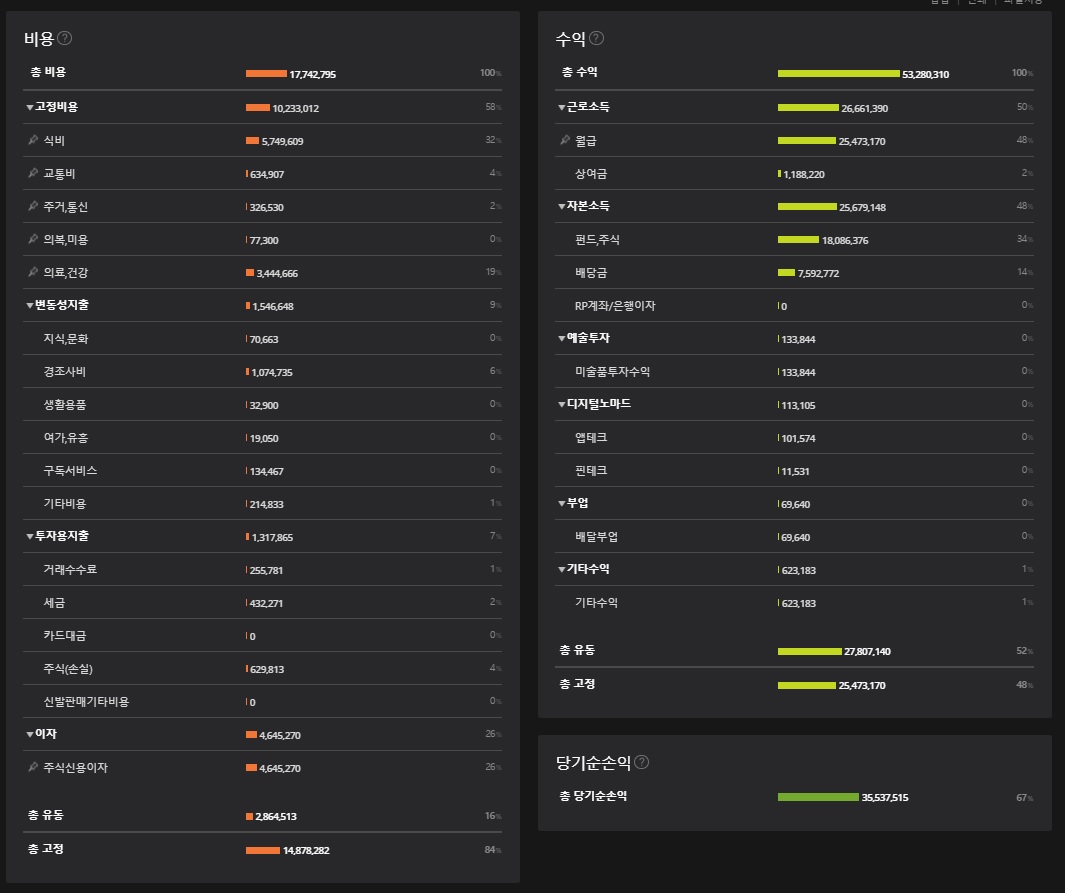Screen dimensions: 1065x893
Task: Click the 배달부업 row label
Action: click(x=596, y=536)
